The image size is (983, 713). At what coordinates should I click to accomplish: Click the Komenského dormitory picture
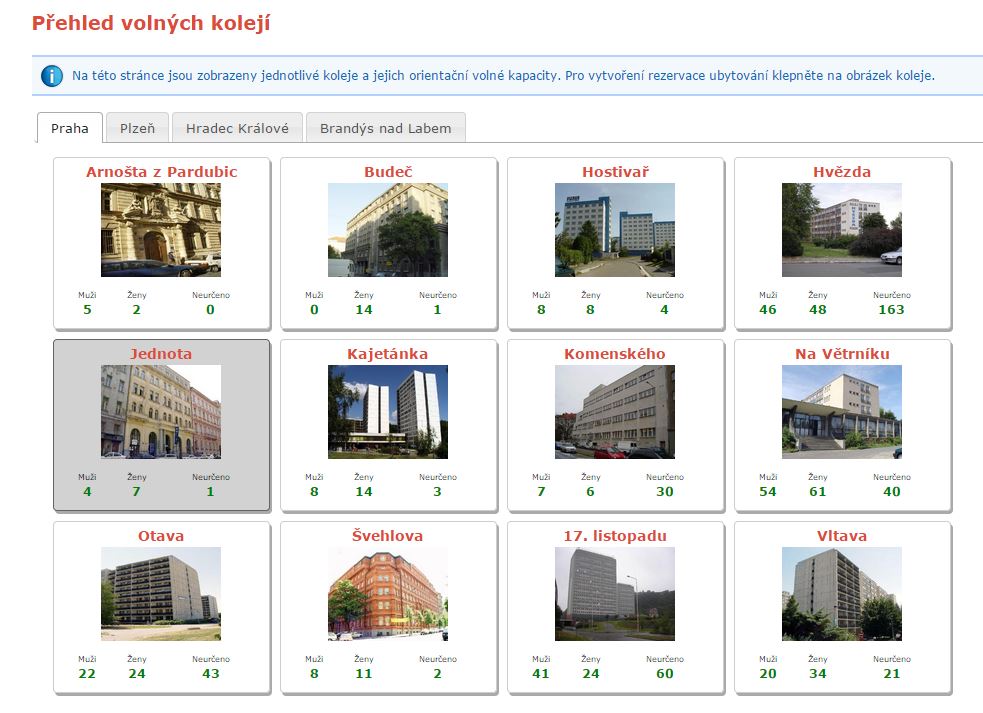point(615,412)
